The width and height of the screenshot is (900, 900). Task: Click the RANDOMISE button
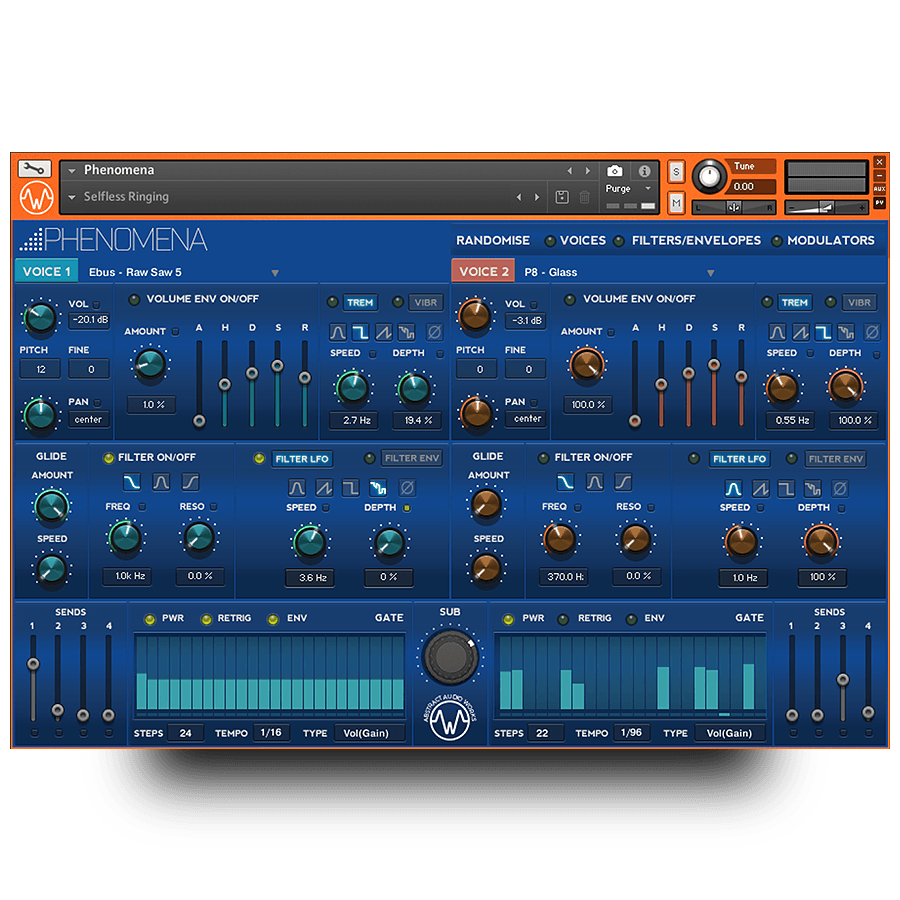point(493,240)
